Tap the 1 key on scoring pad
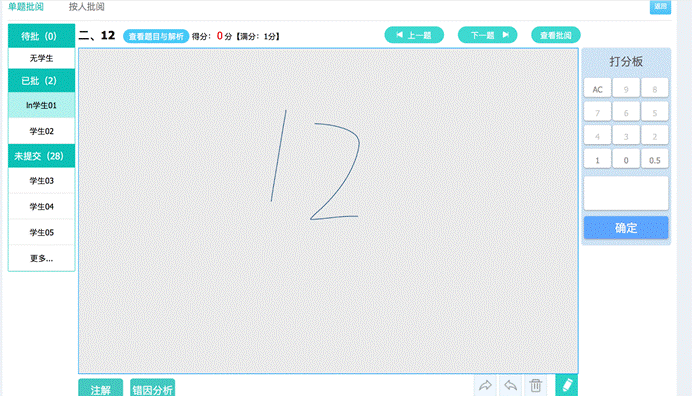 coord(597,160)
